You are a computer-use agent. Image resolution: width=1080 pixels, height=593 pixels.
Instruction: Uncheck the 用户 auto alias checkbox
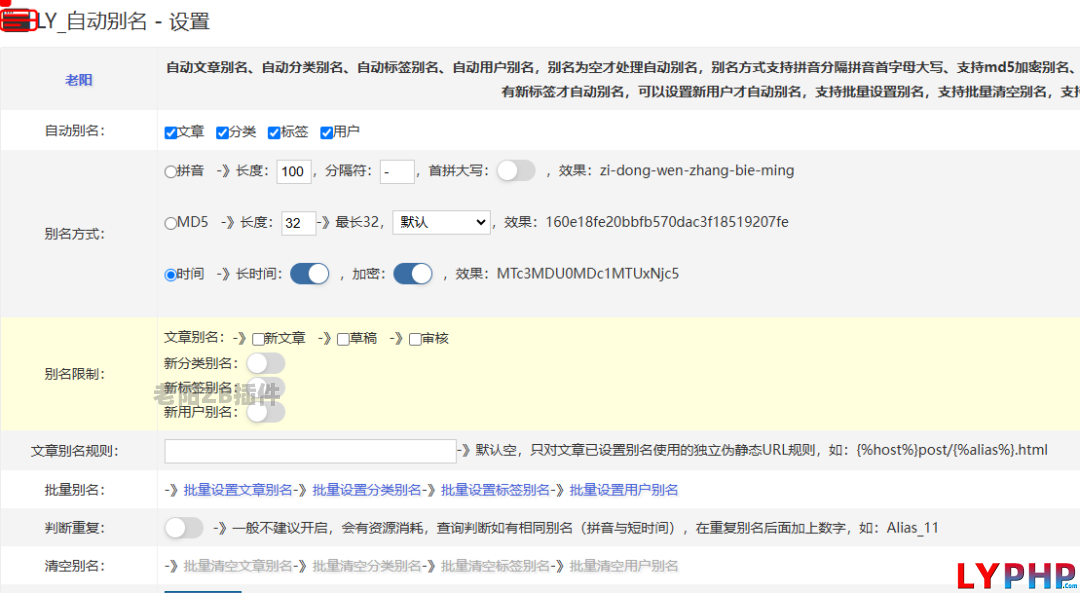pos(326,133)
